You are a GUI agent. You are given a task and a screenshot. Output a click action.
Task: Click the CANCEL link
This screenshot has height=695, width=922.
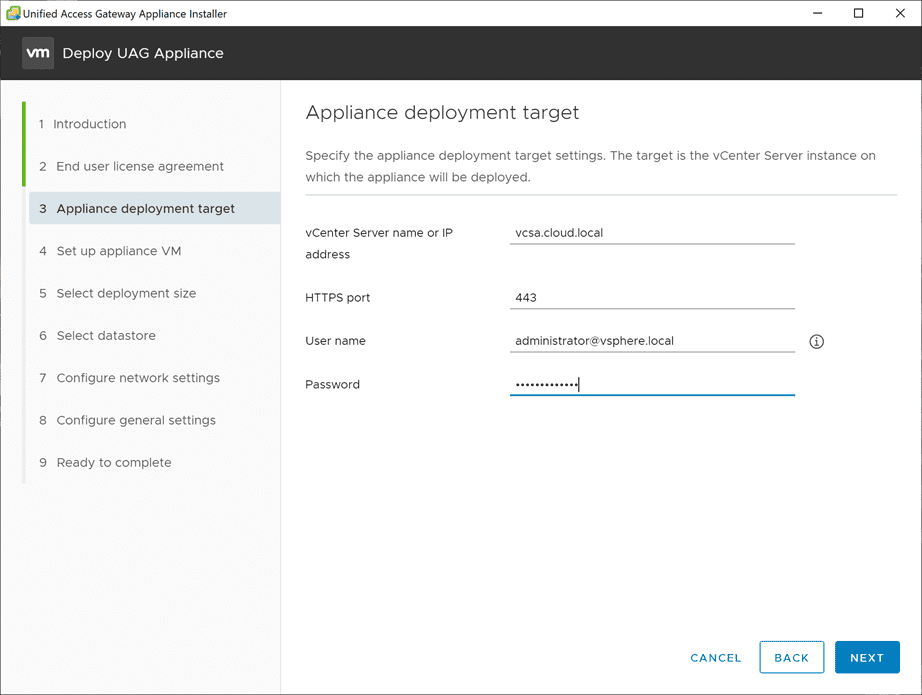(x=715, y=657)
